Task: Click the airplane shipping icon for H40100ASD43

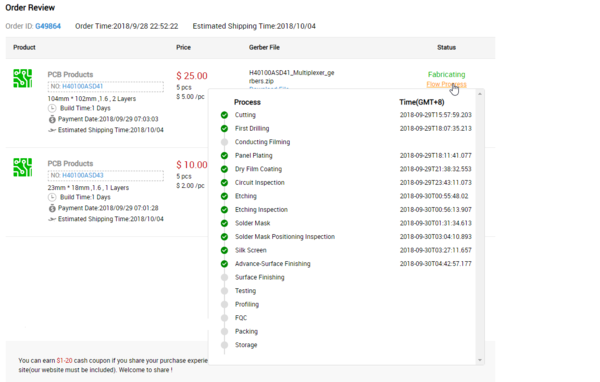Action: 52,219
